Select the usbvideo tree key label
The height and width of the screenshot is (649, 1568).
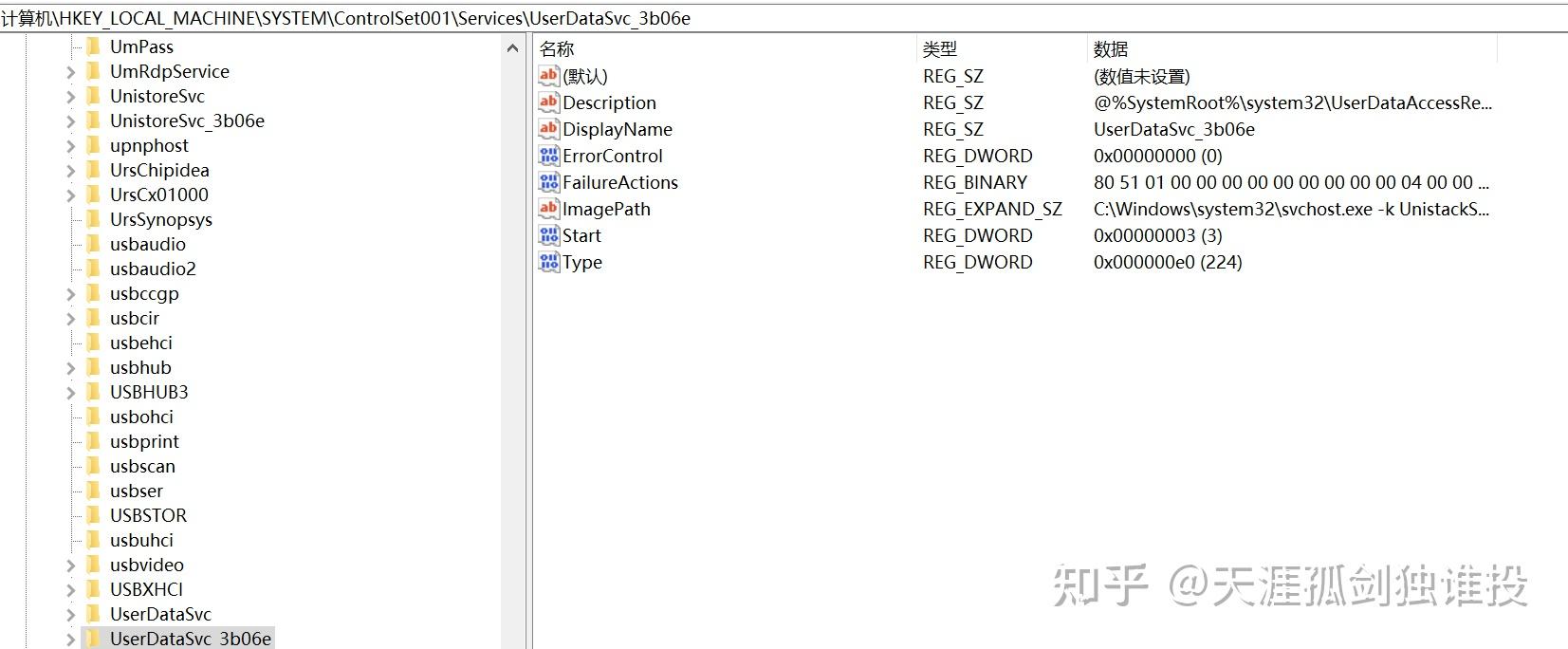click(147, 565)
